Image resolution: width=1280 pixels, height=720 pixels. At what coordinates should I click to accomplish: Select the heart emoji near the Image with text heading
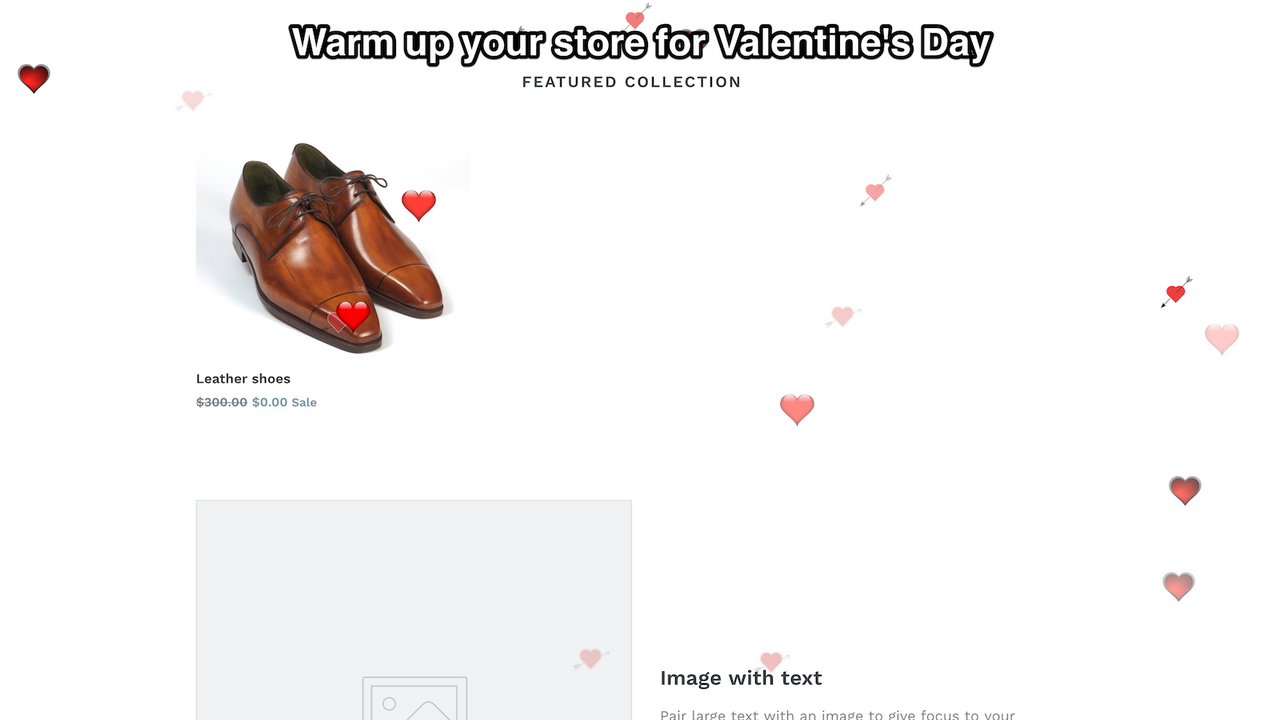click(771, 661)
